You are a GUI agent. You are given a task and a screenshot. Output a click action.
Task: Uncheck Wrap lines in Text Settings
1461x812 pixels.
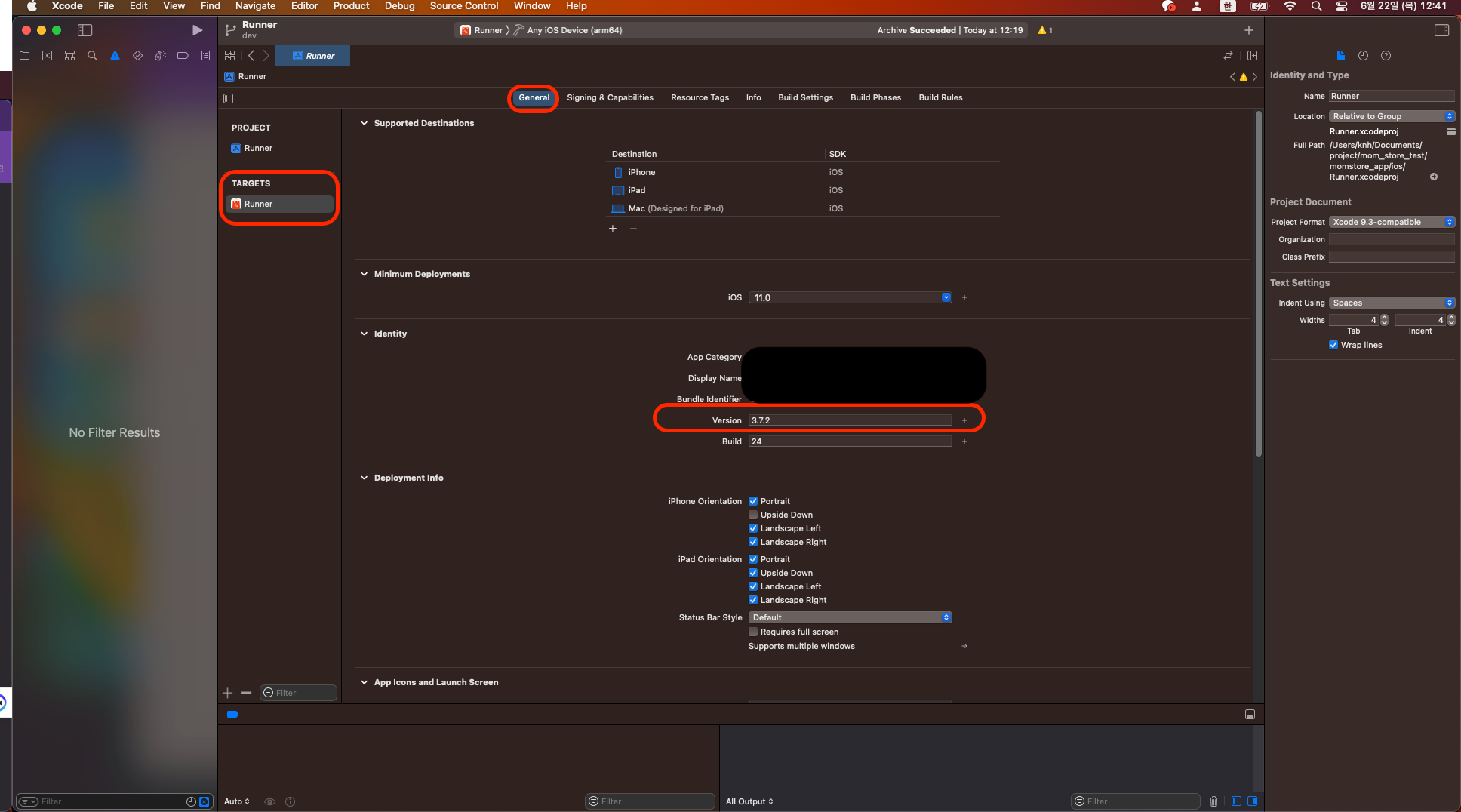1333,345
